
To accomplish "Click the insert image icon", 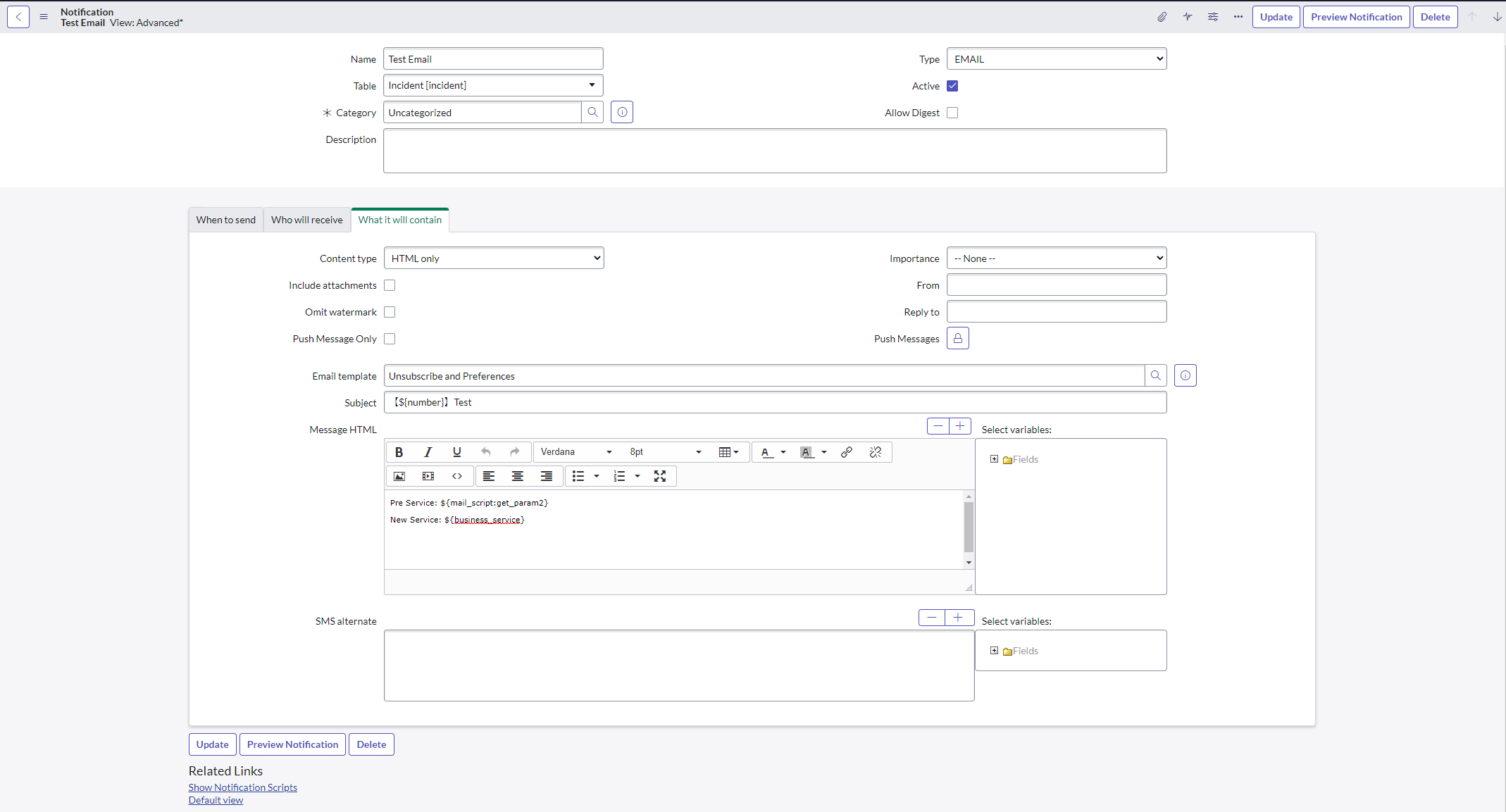I will coord(399,477).
